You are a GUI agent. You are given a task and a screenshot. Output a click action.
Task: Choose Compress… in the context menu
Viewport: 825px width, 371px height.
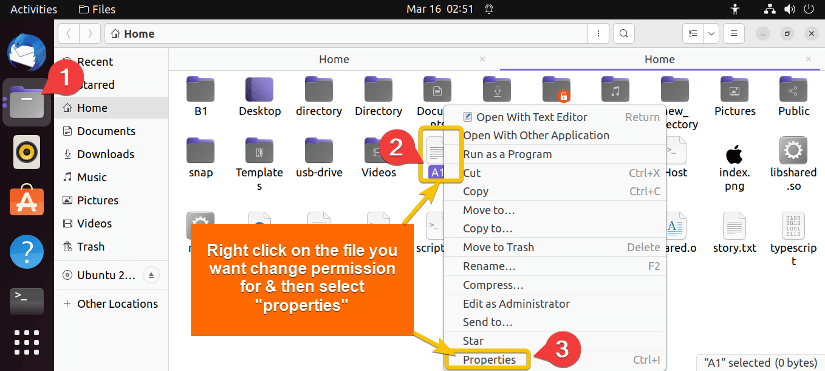pos(555,285)
